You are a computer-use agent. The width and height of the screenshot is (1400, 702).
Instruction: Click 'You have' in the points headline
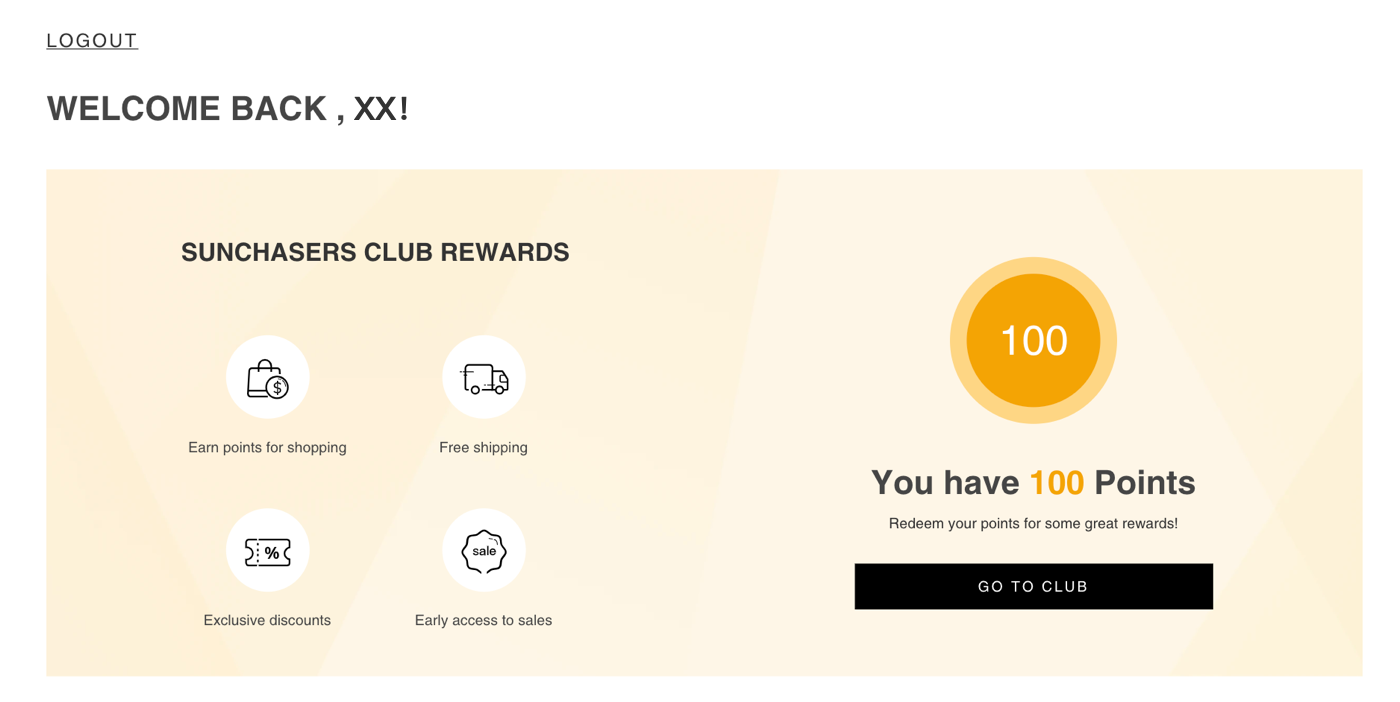[945, 482]
